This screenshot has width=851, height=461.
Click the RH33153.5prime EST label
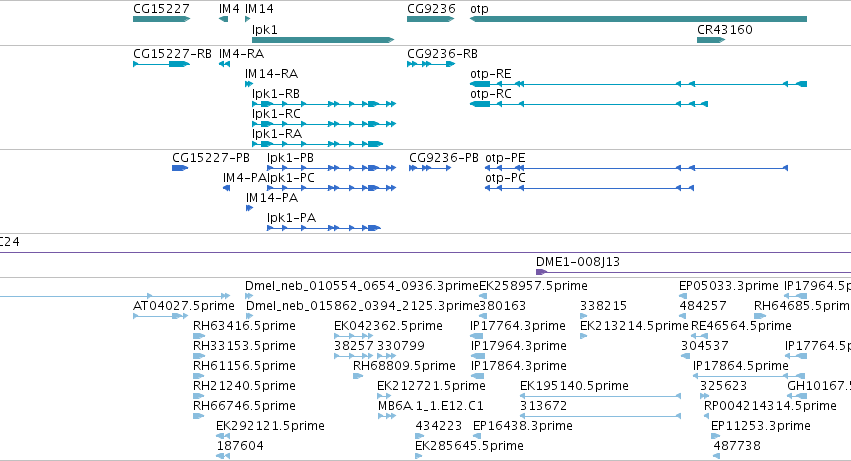(244, 346)
